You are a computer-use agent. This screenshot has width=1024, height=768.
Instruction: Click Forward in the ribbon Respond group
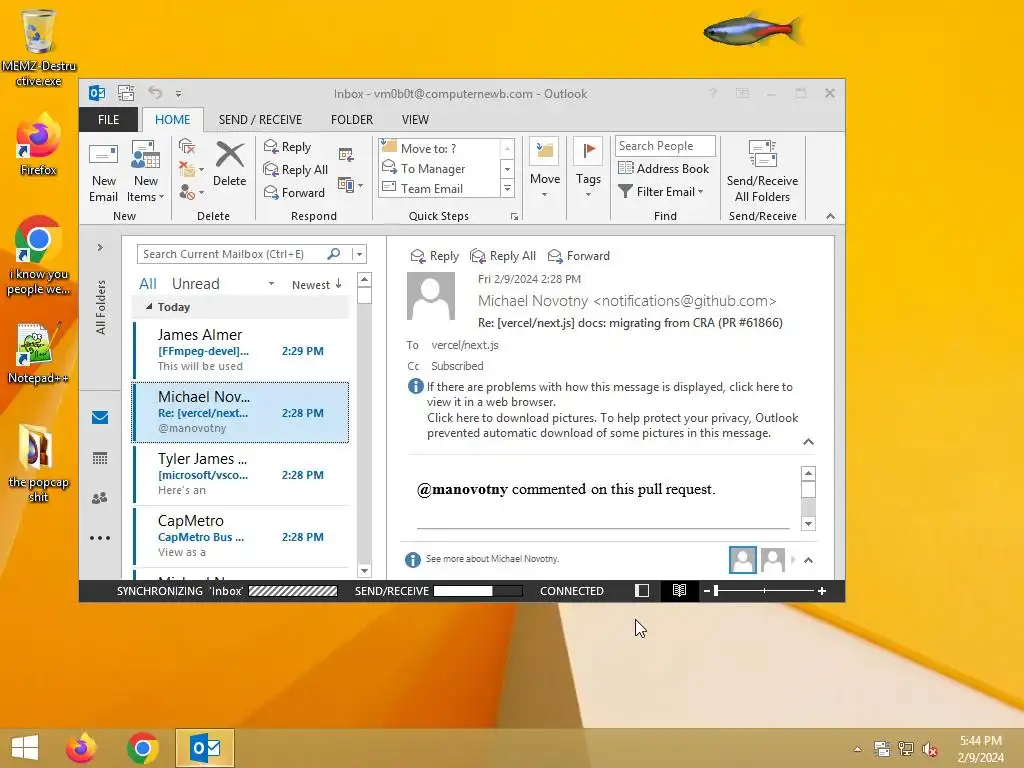click(x=294, y=193)
